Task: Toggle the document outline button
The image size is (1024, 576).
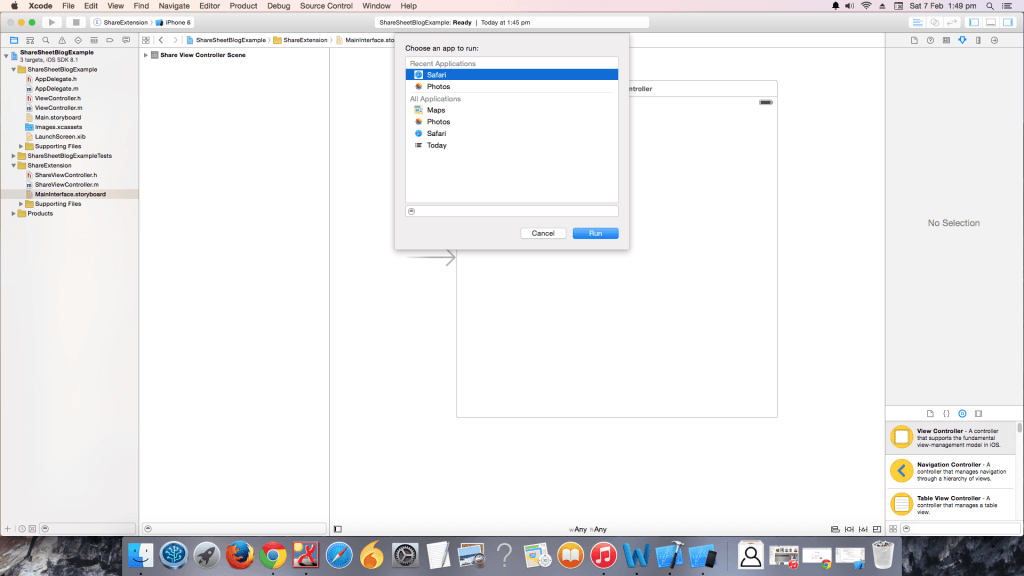Action: point(338,529)
